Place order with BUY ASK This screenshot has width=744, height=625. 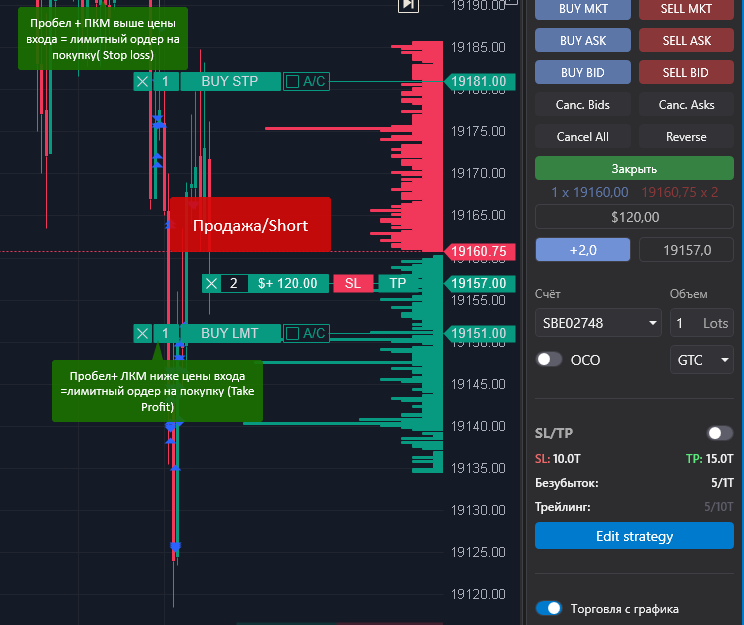click(x=583, y=40)
